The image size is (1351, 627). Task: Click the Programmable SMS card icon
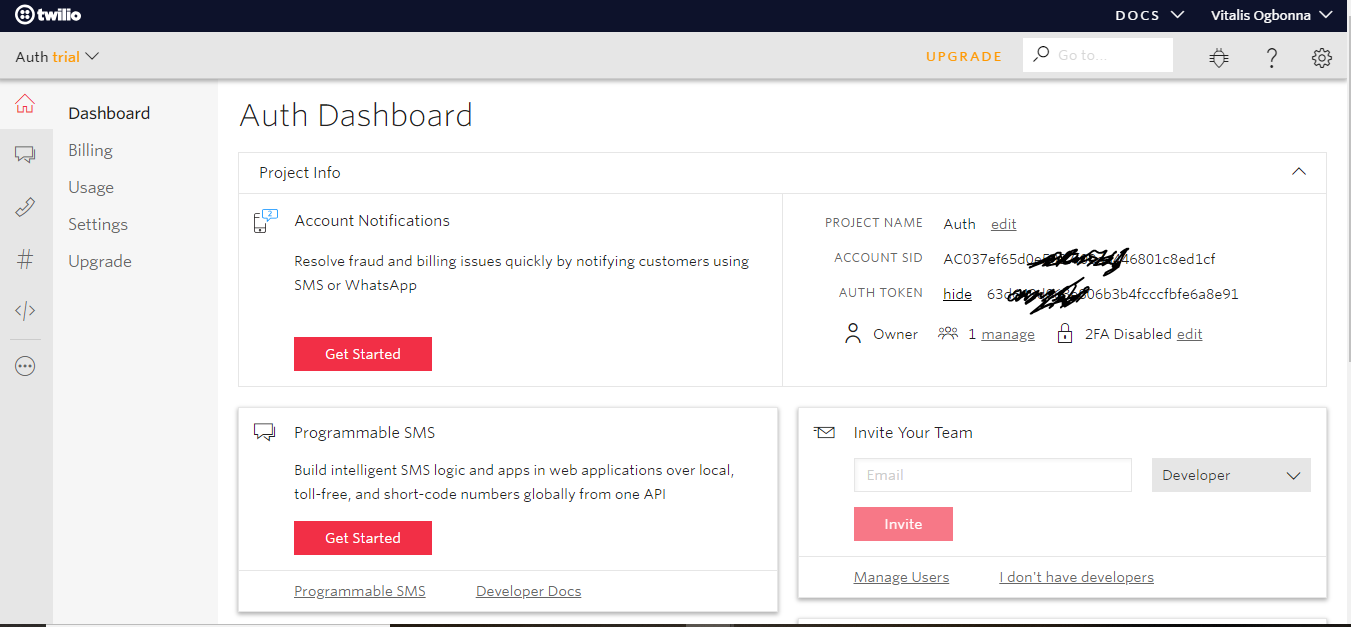264,432
